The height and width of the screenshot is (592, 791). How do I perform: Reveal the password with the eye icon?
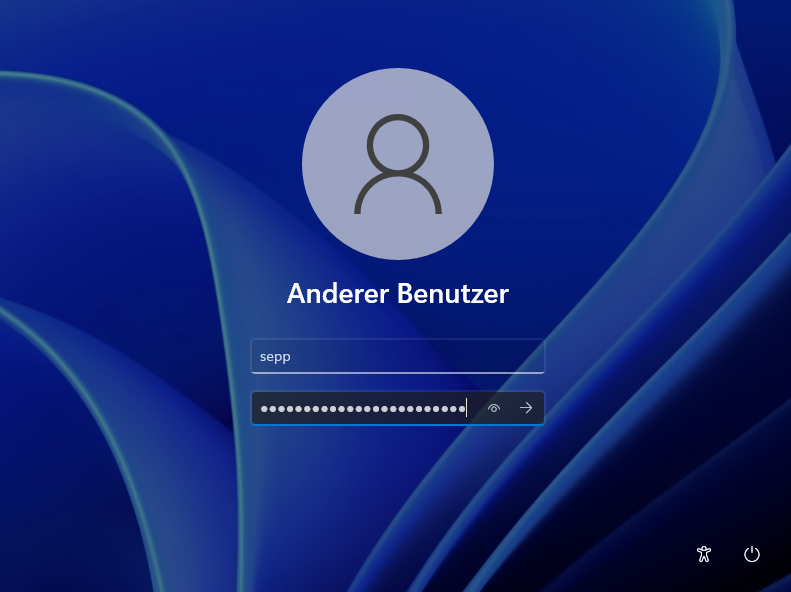(494, 408)
